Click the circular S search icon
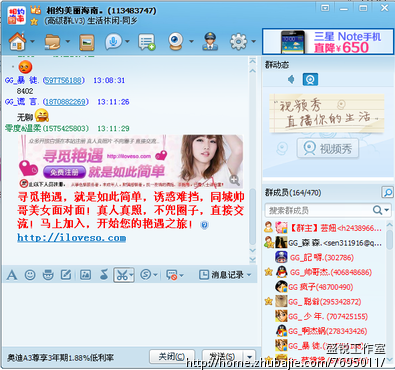The height and width of the screenshot is (370, 395). [145, 275]
